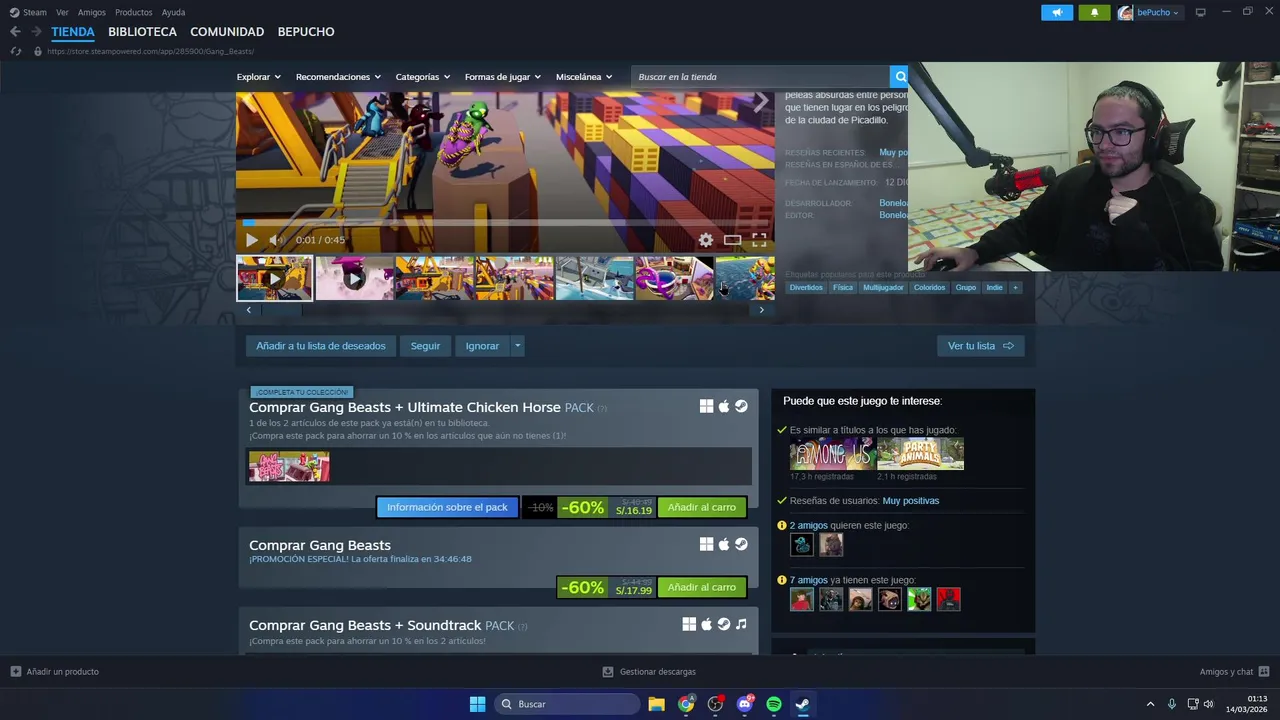The width and height of the screenshot is (1280, 720).
Task: Open the Ayuda menu
Action: tap(173, 12)
